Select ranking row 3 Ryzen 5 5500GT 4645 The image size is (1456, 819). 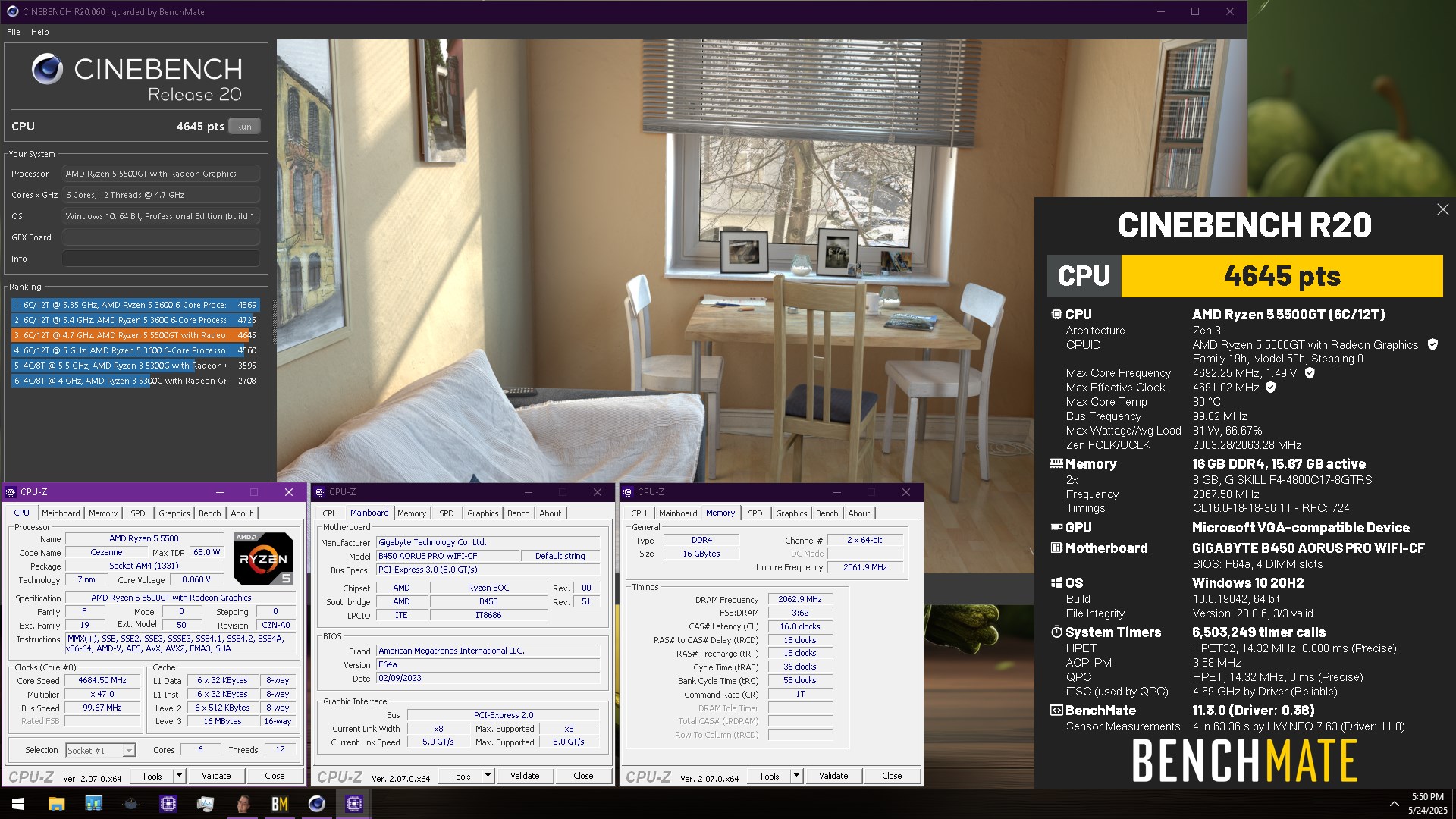coord(135,335)
